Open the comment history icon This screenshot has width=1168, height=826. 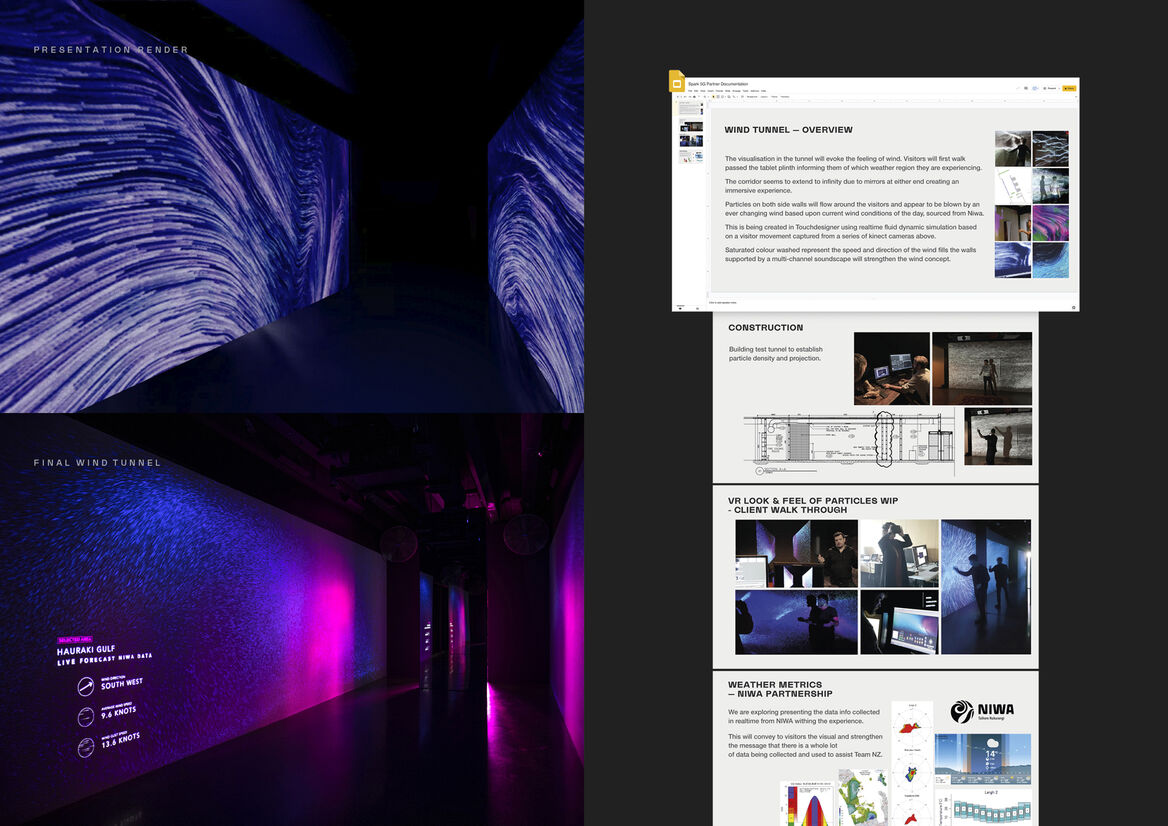click(1026, 88)
